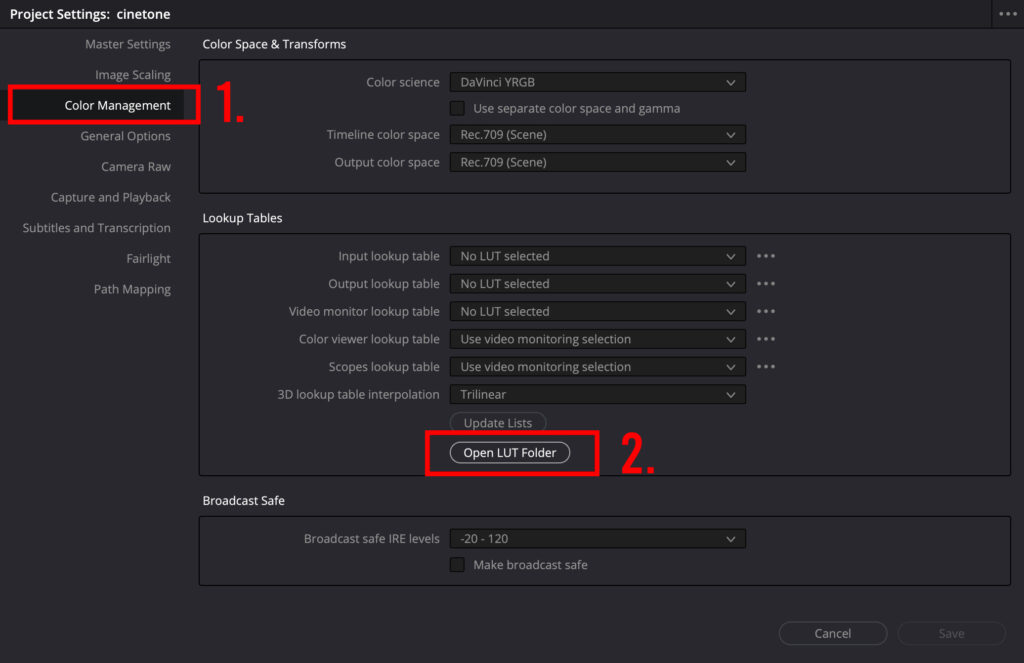Click Cancel to dismiss Project Settings

(832, 633)
